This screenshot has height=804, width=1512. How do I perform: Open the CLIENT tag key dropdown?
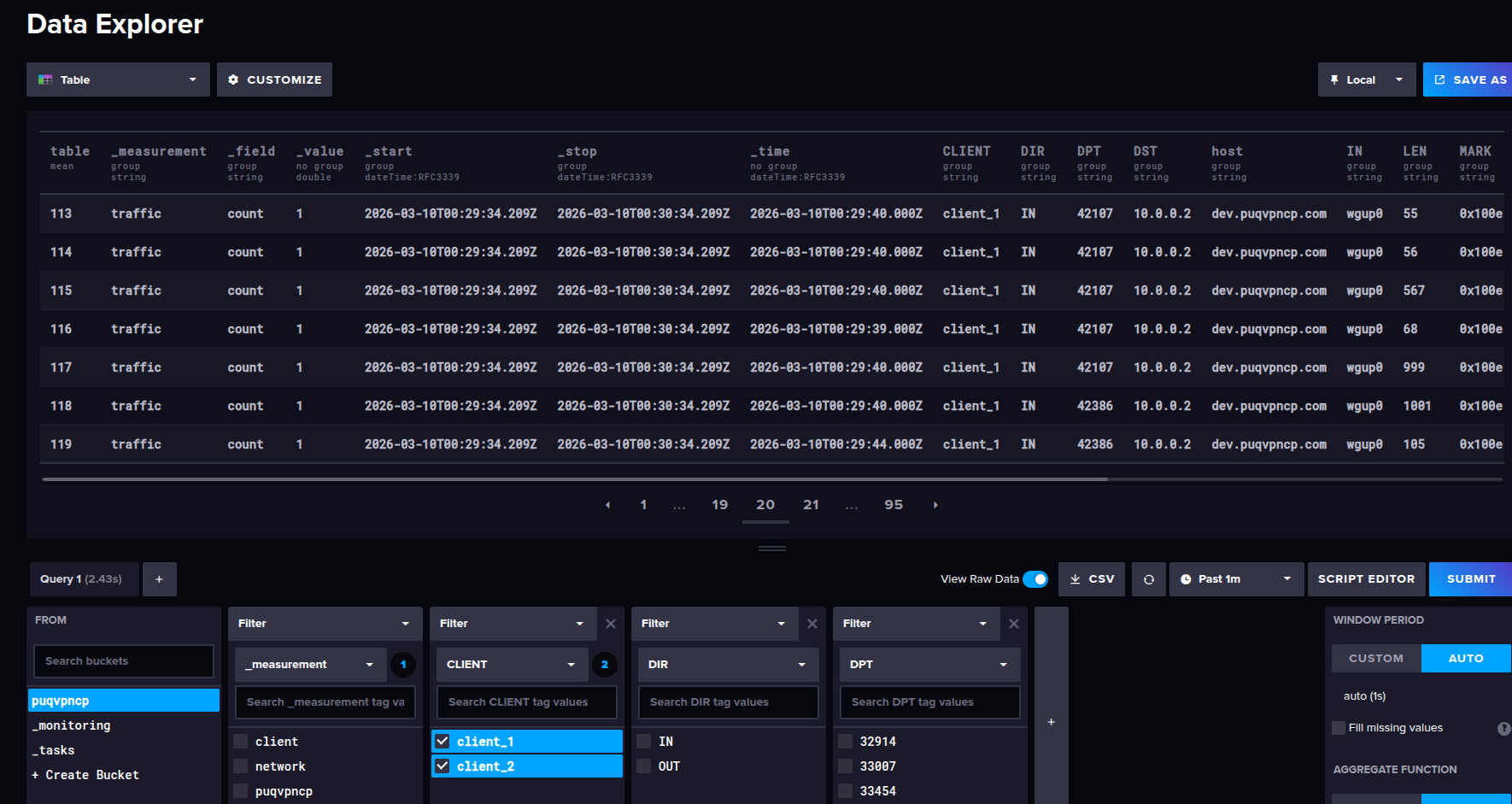pos(513,665)
